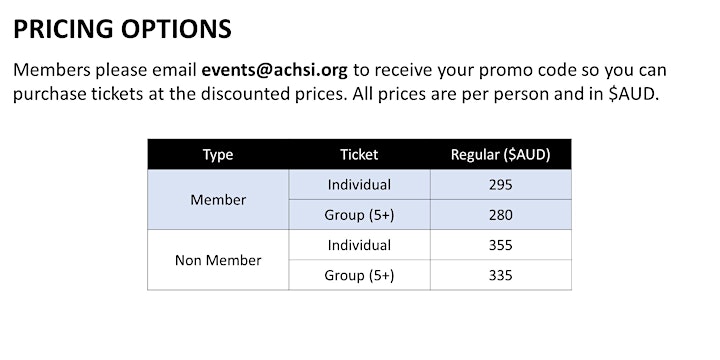Click the Member type cell
This screenshot has height=360, width=720.
218,200
